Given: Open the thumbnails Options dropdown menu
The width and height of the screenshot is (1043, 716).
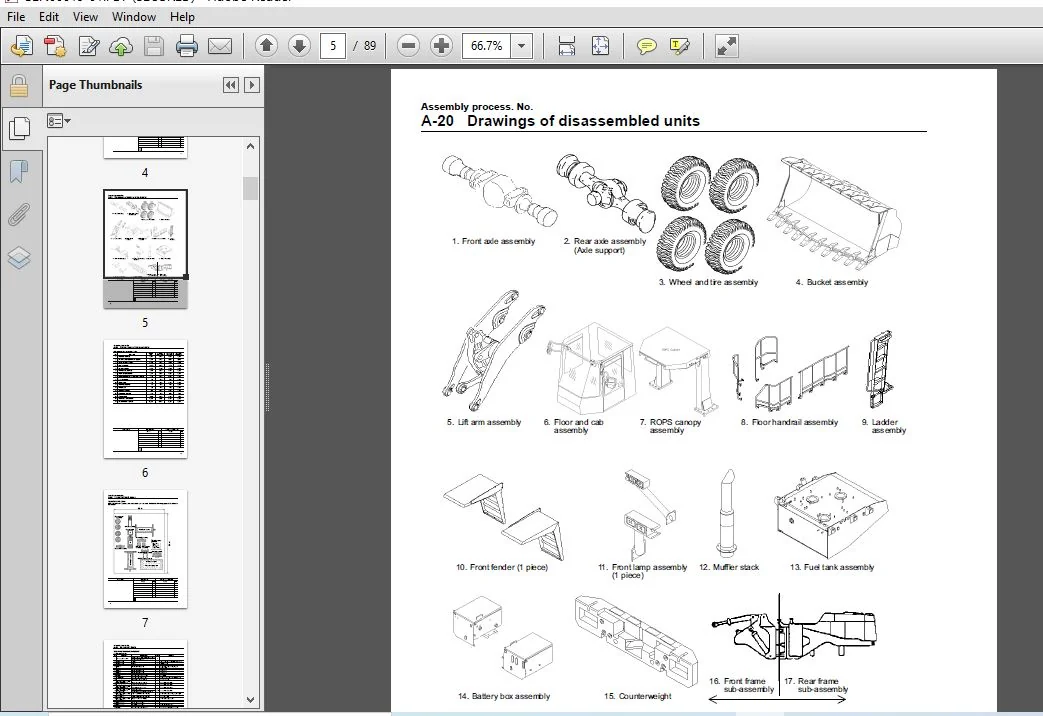Looking at the screenshot, I should pyautogui.click(x=59, y=121).
